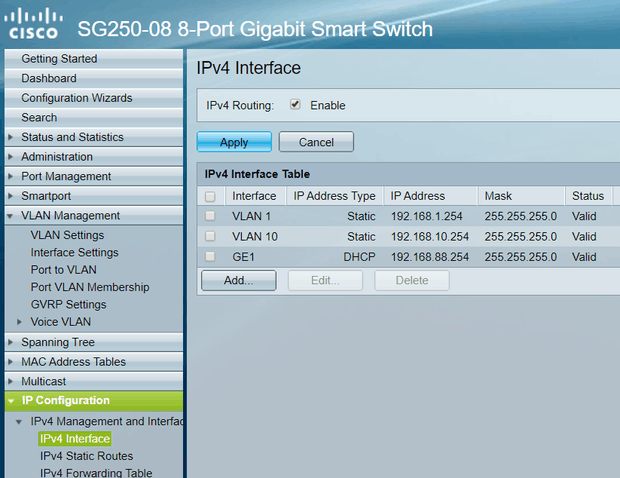Open IPv4 Management and Interfaces submenu

coord(107,421)
